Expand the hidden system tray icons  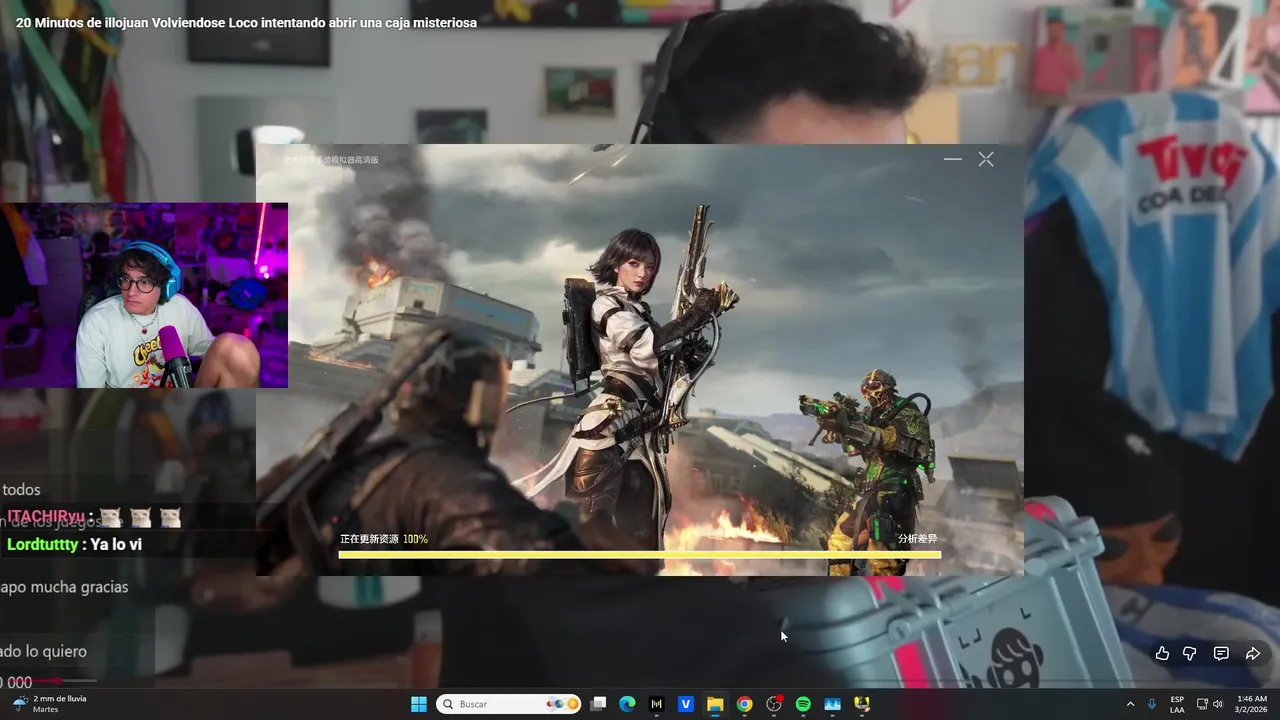tap(1130, 704)
